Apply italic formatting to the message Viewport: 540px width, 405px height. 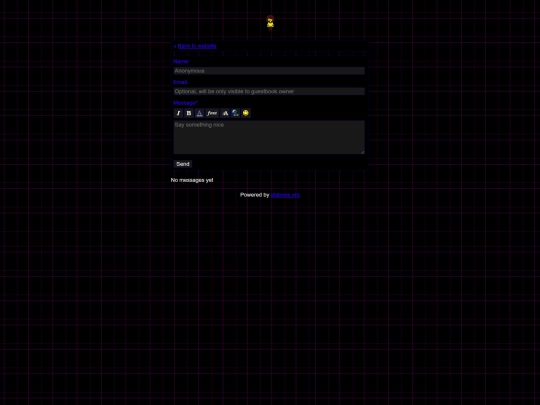[178, 113]
